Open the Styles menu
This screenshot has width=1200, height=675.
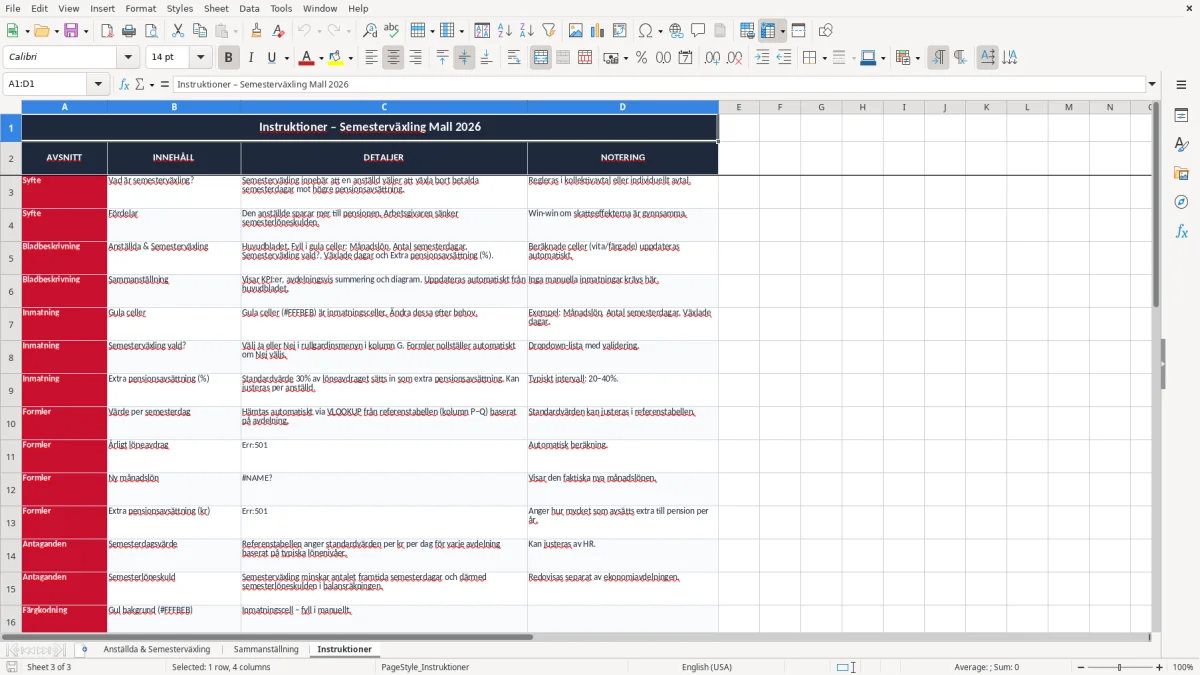[x=180, y=8]
